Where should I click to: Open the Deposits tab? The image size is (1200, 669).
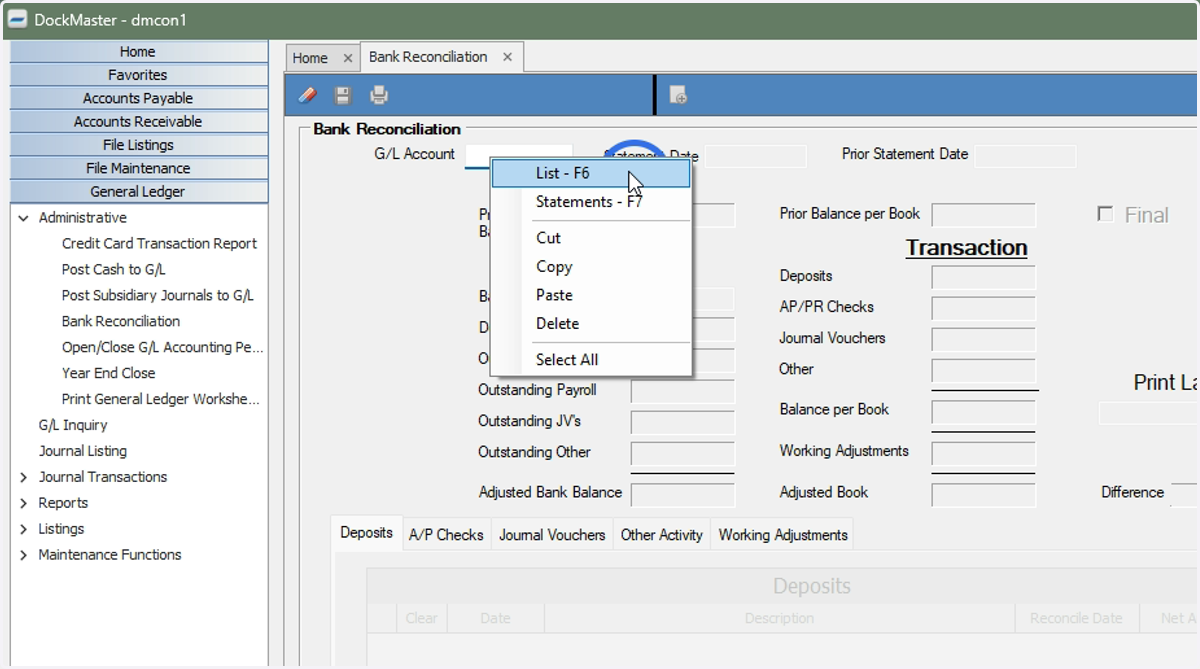(366, 533)
